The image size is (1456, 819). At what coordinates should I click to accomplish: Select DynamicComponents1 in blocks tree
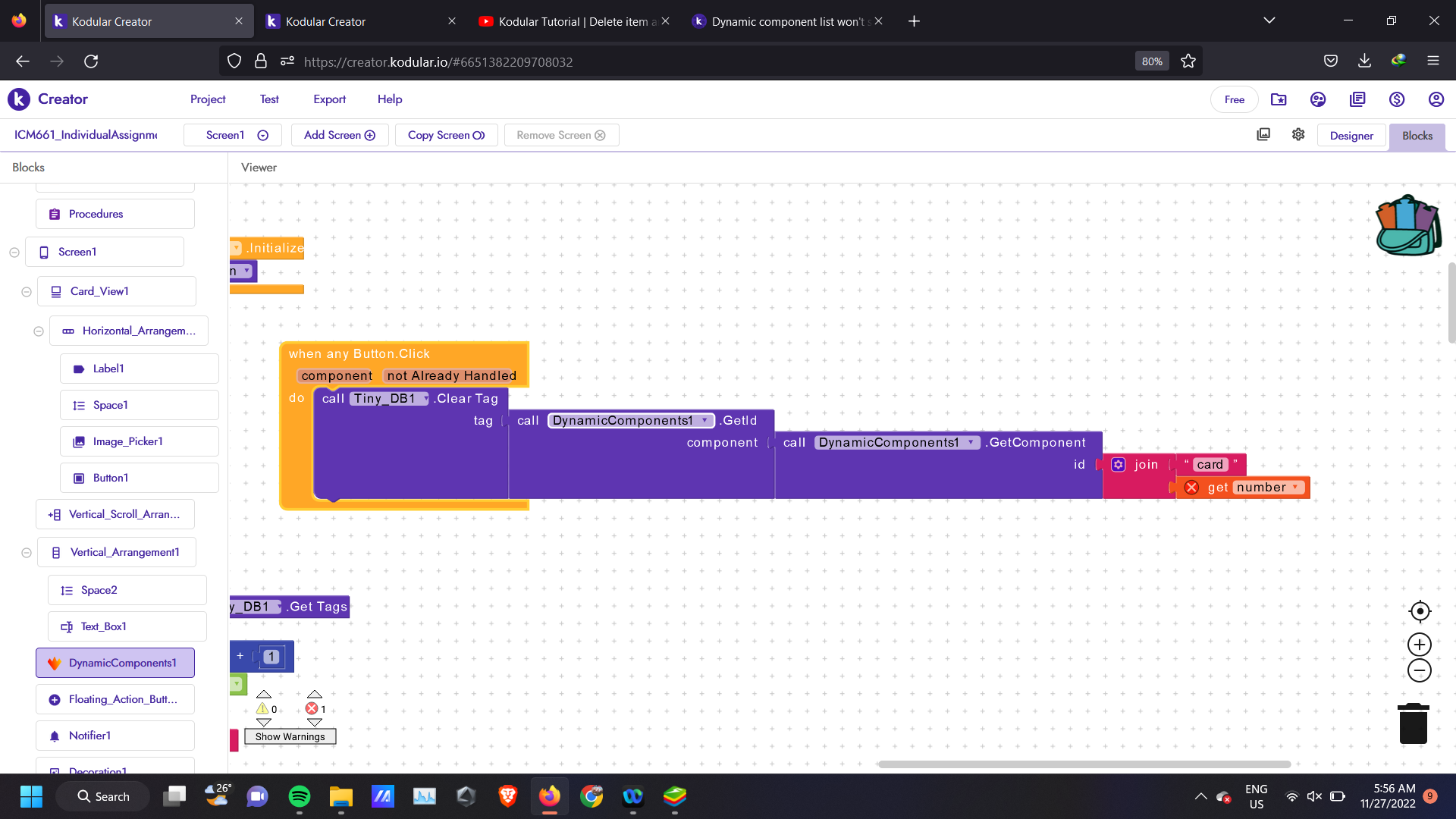coord(115,663)
